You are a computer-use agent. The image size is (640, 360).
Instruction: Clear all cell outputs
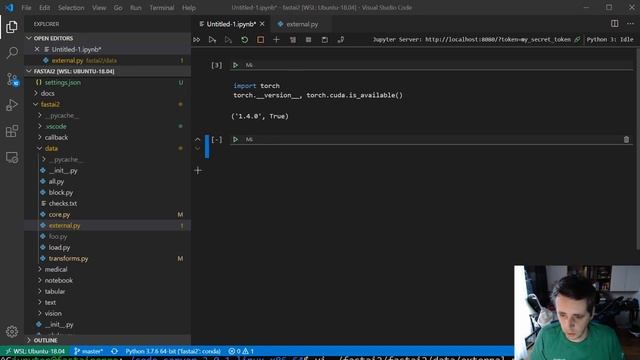click(x=293, y=40)
